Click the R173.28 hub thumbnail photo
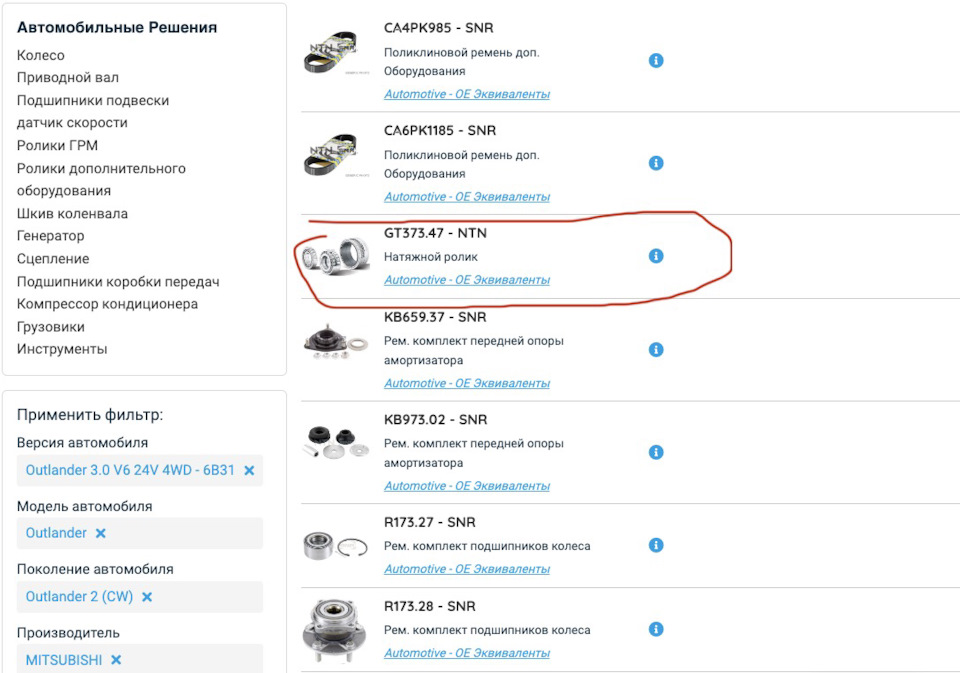960x673 pixels. 335,632
